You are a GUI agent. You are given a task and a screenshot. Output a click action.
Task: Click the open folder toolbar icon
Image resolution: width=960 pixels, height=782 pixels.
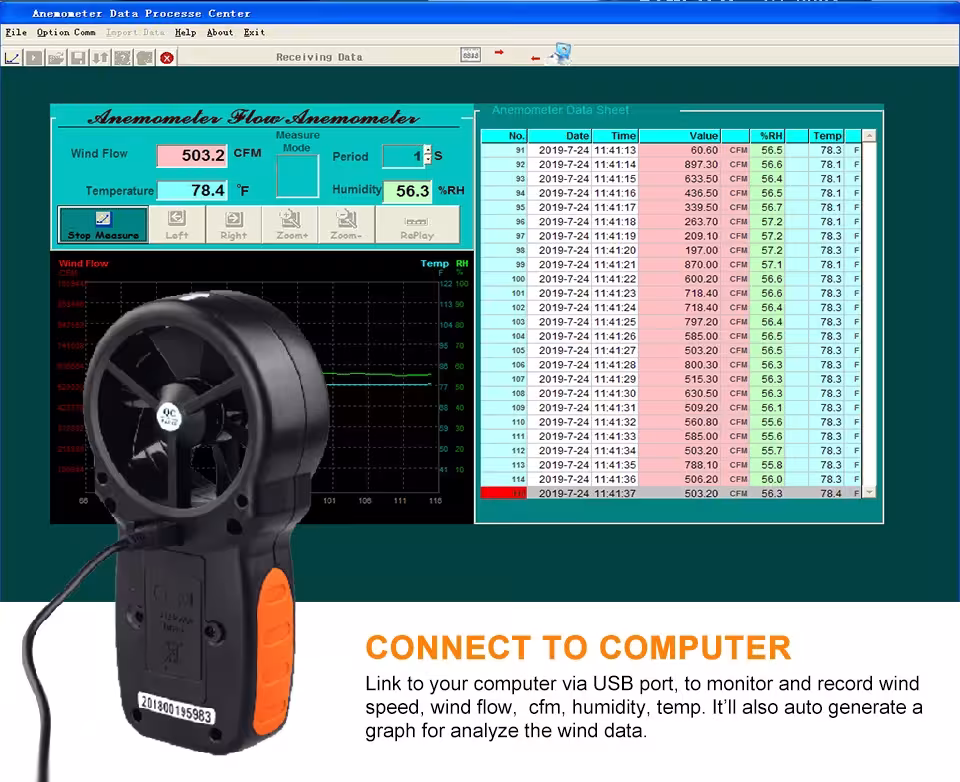click(x=56, y=58)
